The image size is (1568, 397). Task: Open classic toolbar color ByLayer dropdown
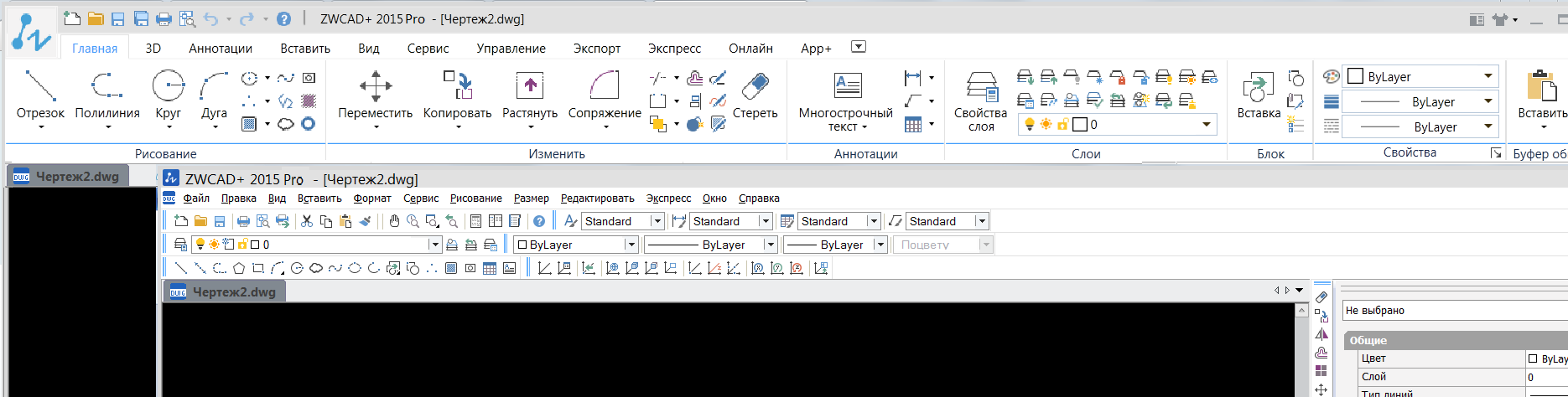(x=631, y=245)
